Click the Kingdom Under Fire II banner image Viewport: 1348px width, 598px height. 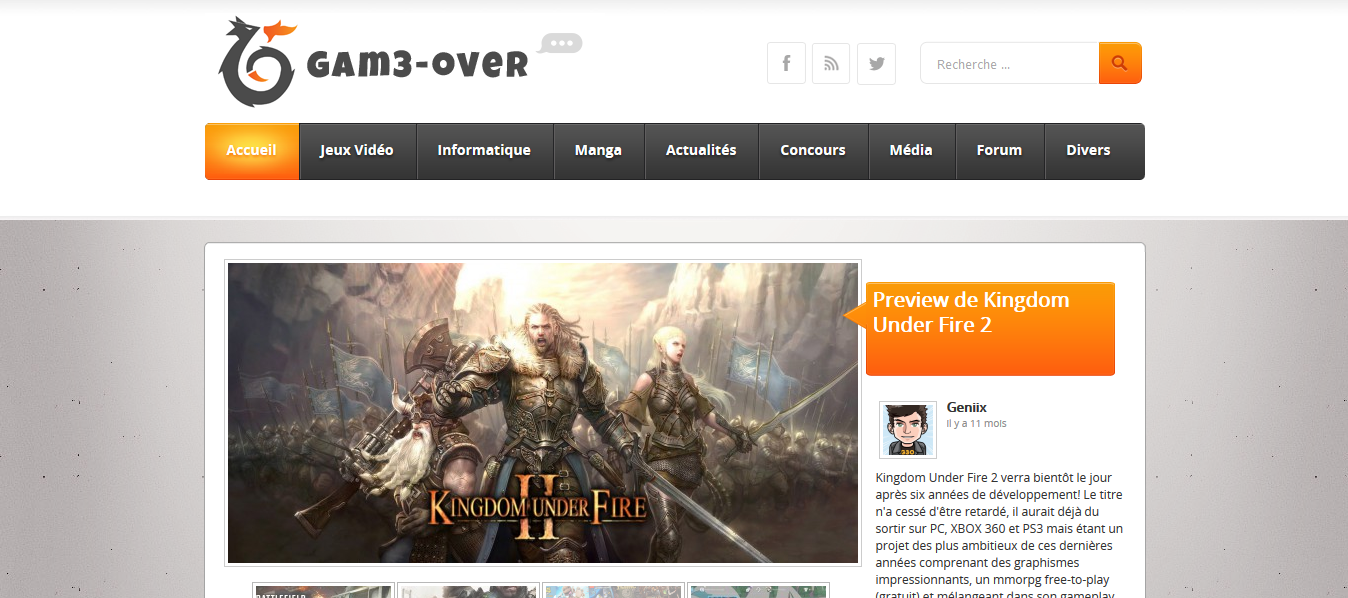point(543,413)
